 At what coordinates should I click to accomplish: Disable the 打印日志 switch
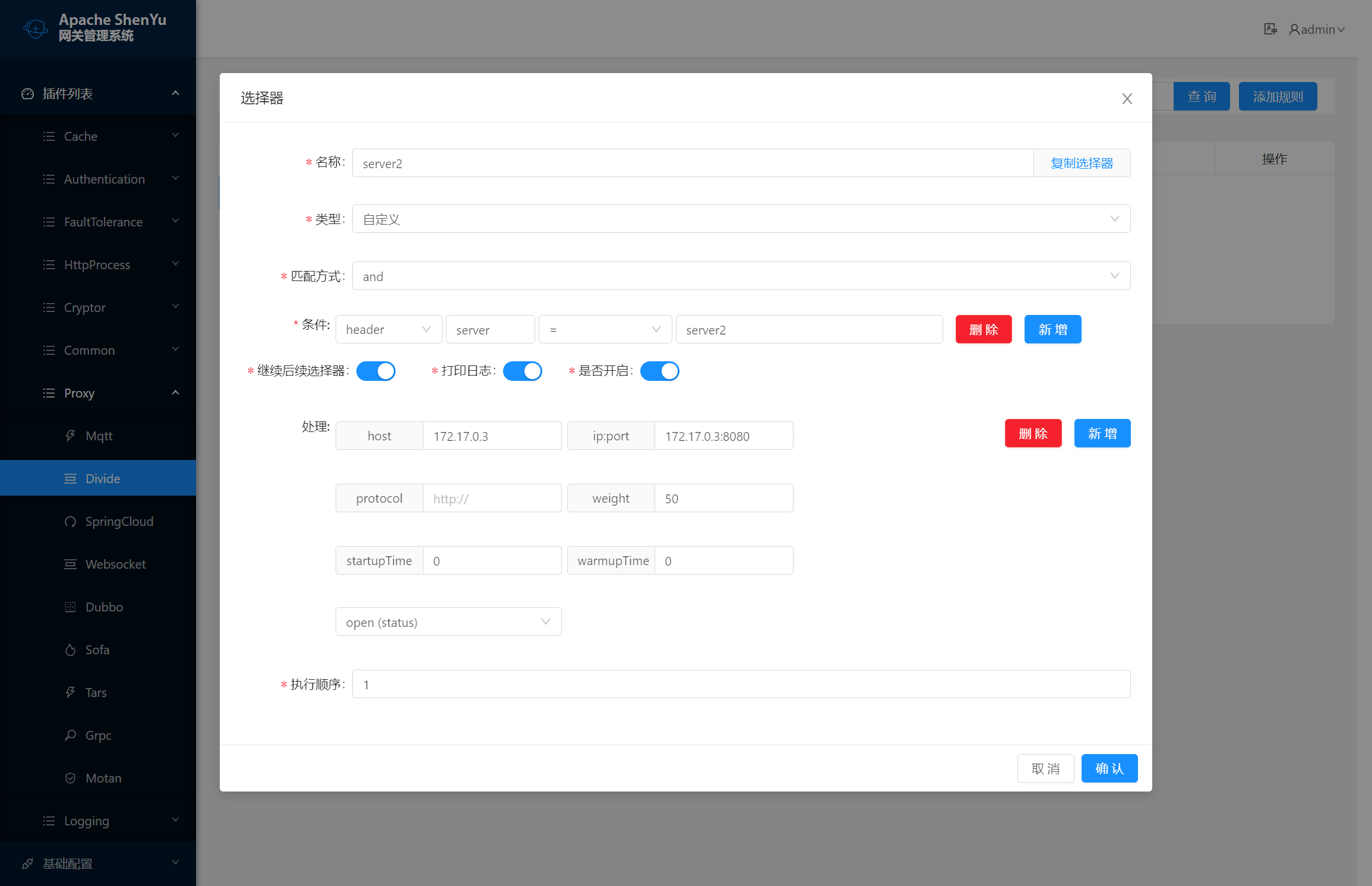[x=522, y=371]
